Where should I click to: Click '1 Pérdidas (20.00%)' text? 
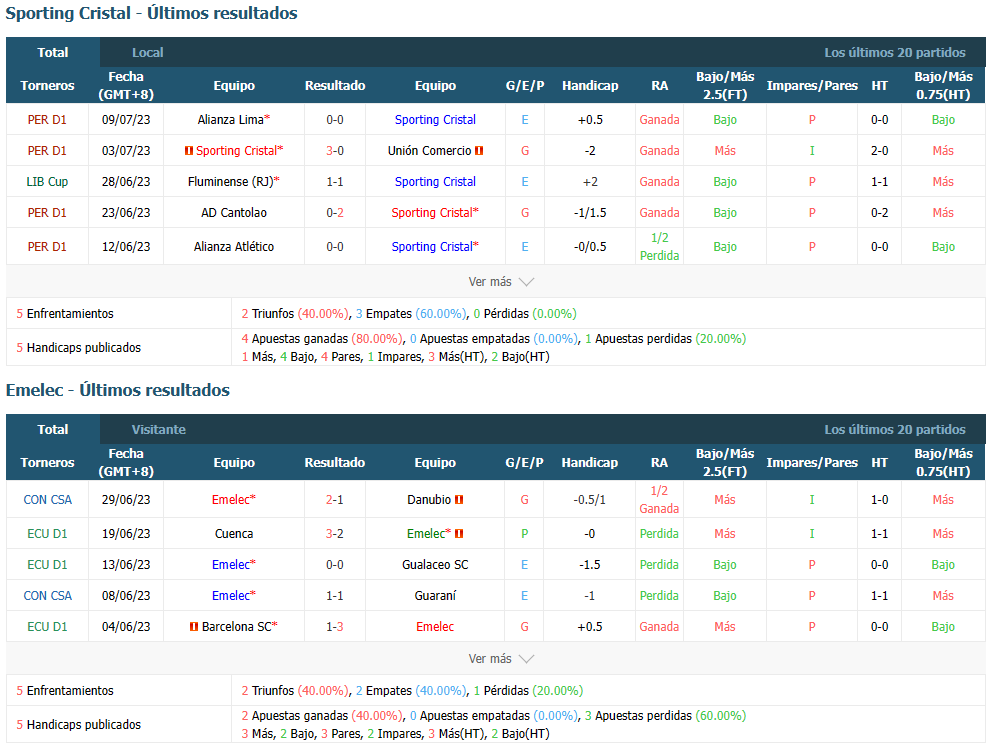(x=528, y=690)
